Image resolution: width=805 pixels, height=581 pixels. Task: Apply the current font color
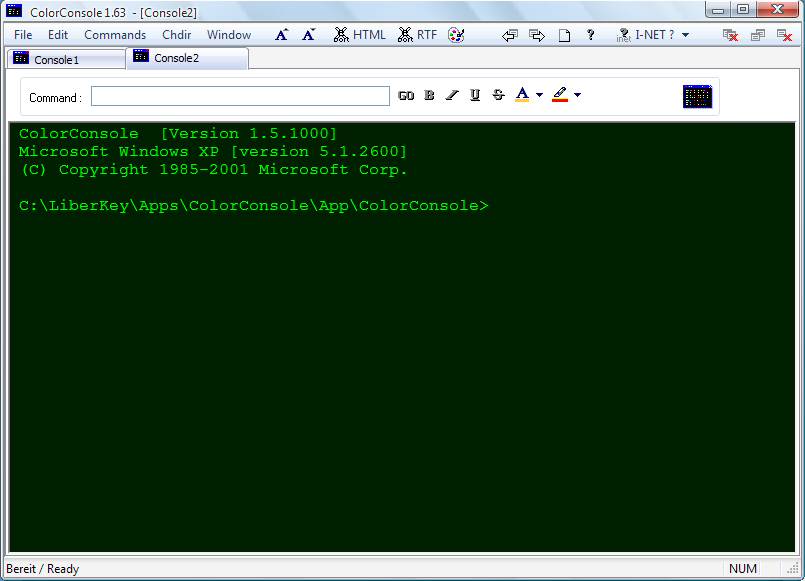pos(522,95)
